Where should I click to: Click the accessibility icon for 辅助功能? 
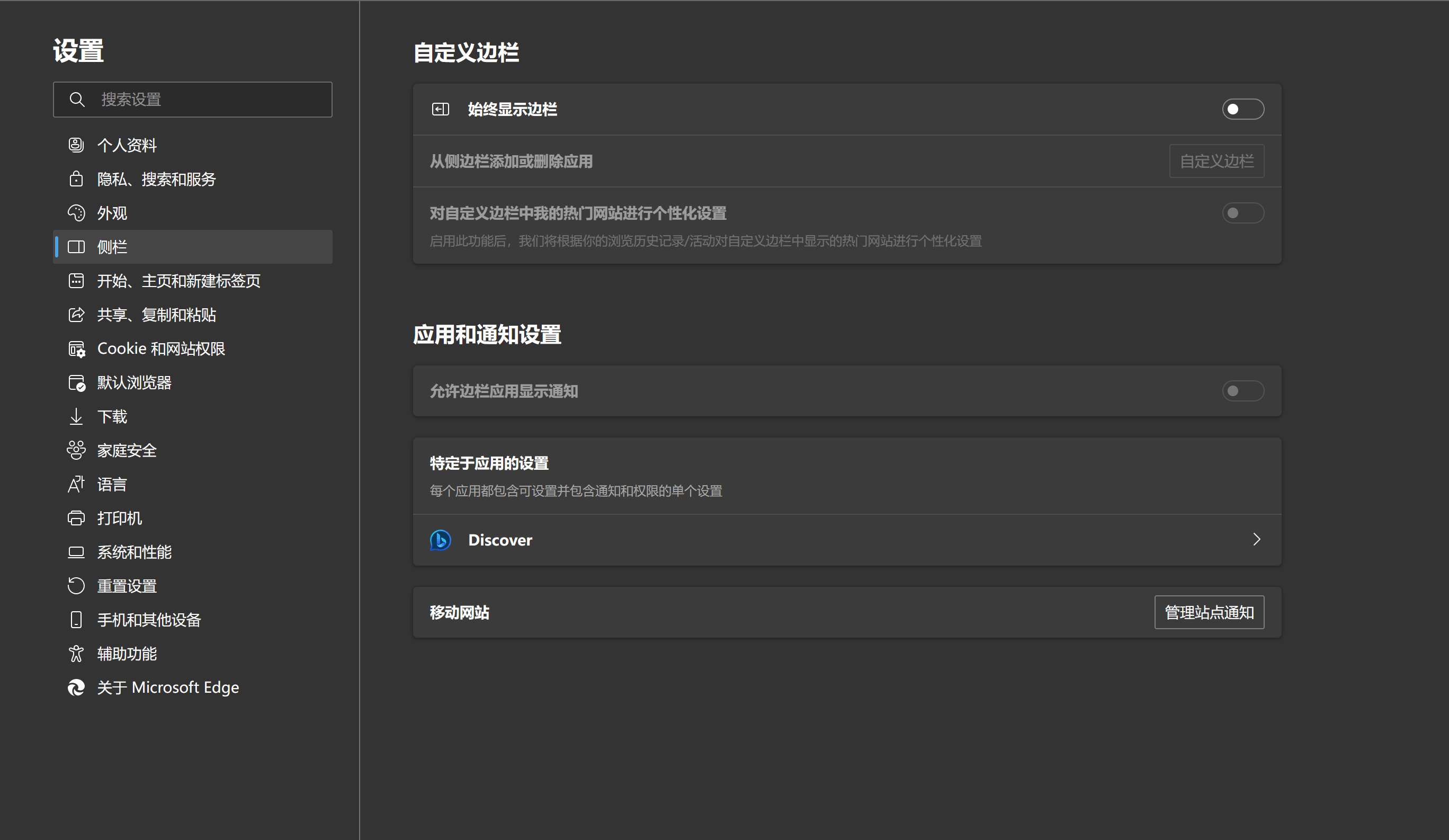pyautogui.click(x=76, y=654)
